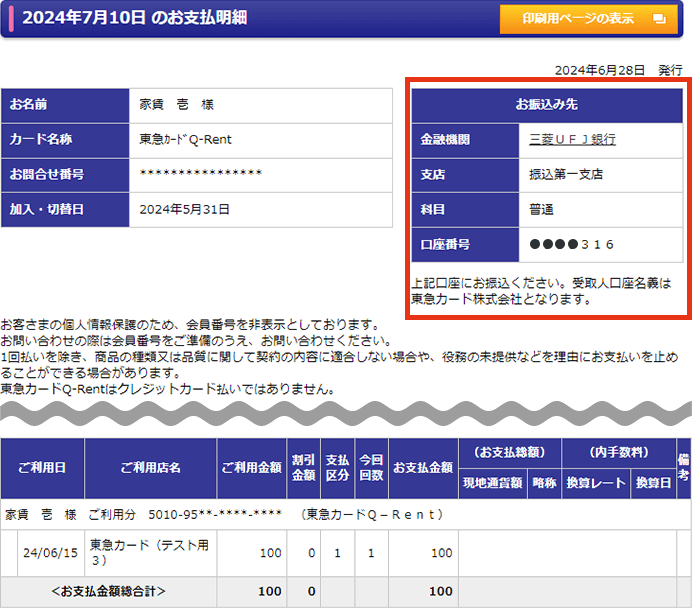Select the お名前 label cell
The image size is (692, 608).
[x=65, y=105]
